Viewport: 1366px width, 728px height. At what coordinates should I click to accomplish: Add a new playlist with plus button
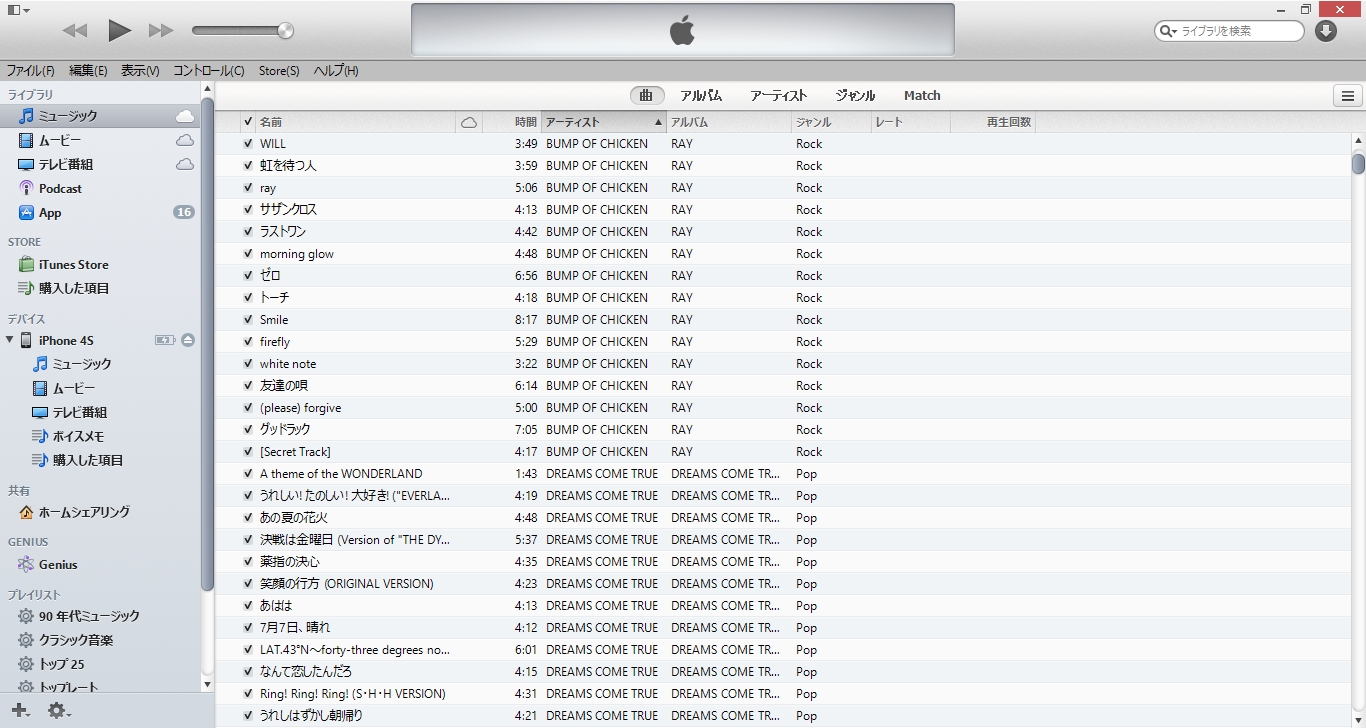(x=21, y=710)
